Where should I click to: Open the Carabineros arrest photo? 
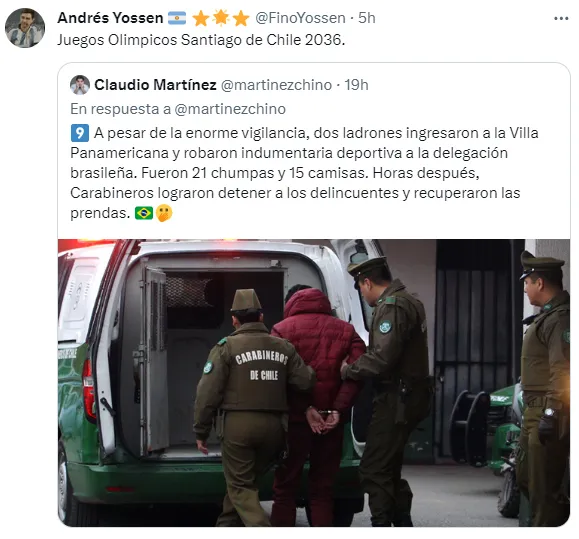[314, 383]
